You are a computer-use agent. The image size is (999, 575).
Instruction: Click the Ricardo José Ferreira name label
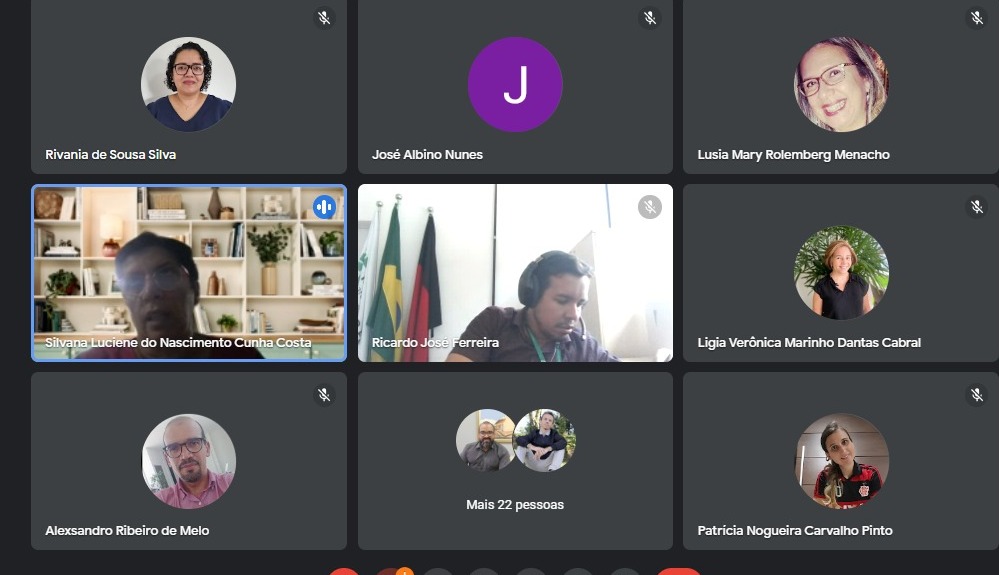click(435, 343)
